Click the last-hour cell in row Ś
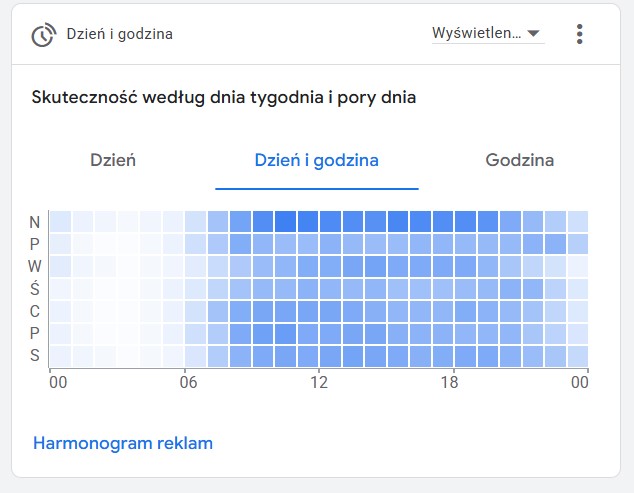Image resolution: width=634 pixels, height=493 pixels. tap(578, 288)
